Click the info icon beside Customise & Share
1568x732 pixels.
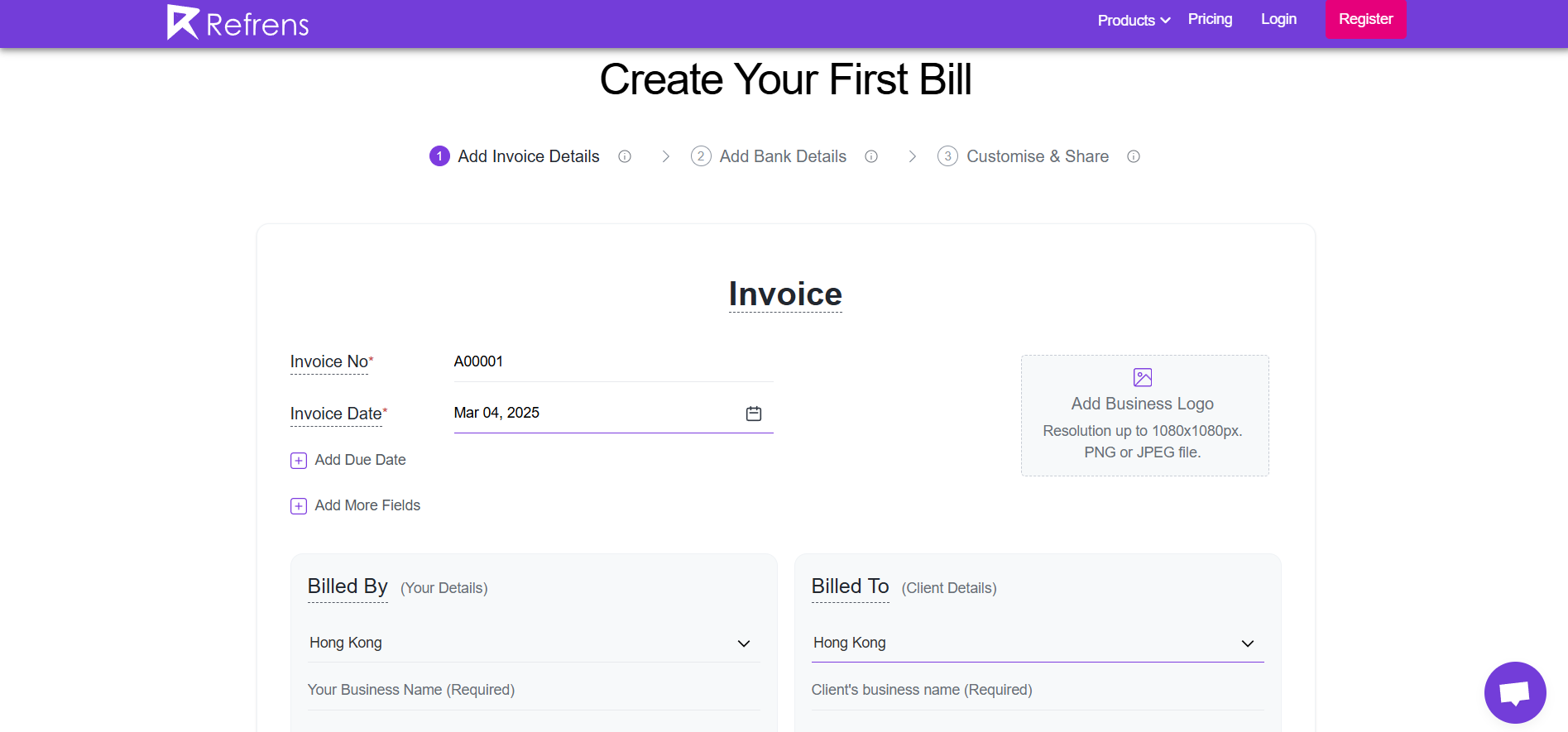click(1134, 156)
